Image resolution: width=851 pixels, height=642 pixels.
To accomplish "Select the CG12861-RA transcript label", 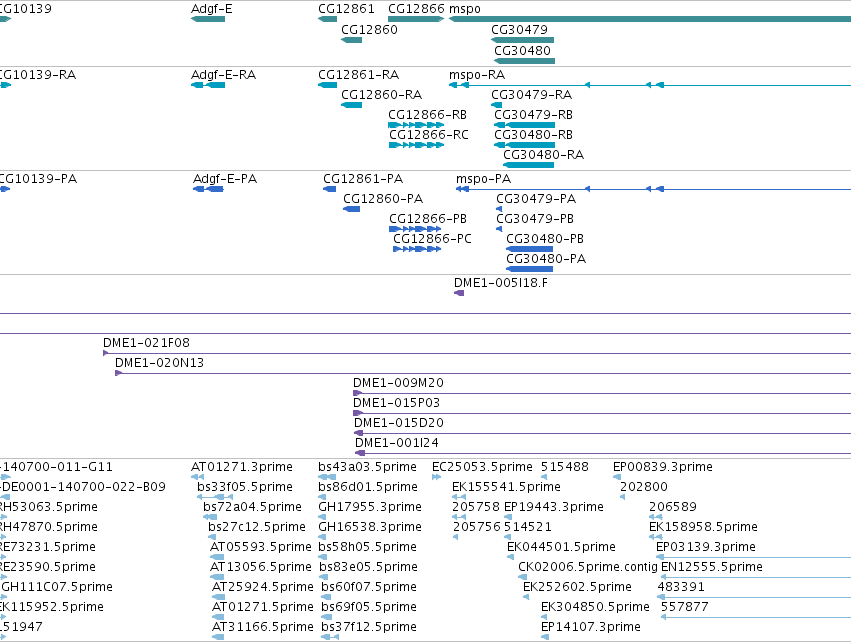I will tap(358, 74).
